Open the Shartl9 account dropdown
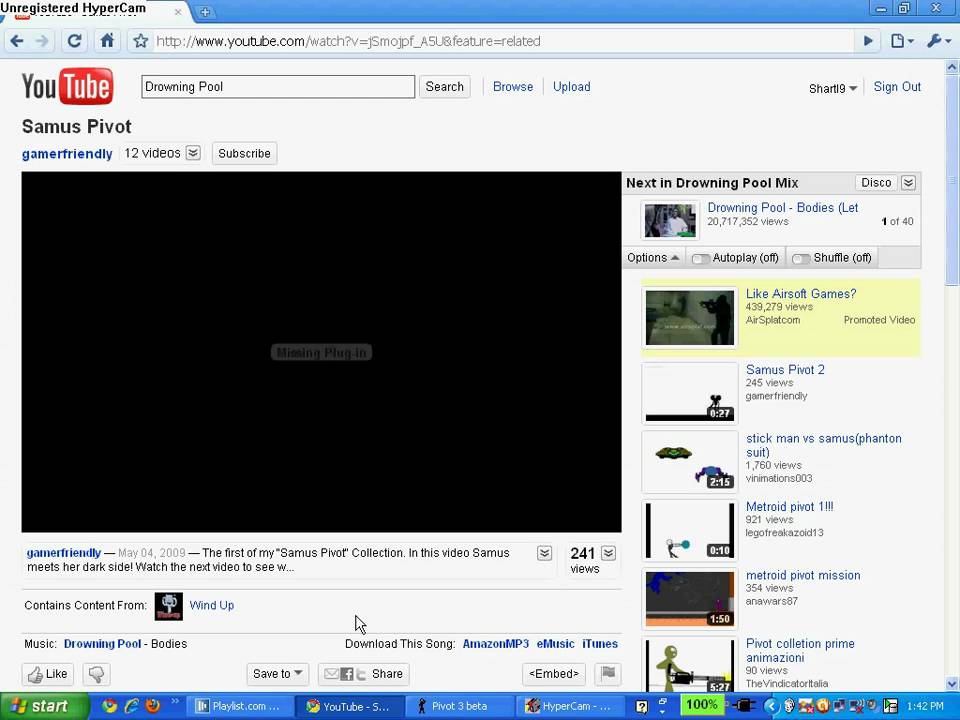This screenshot has width=960, height=720. click(x=833, y=88)
